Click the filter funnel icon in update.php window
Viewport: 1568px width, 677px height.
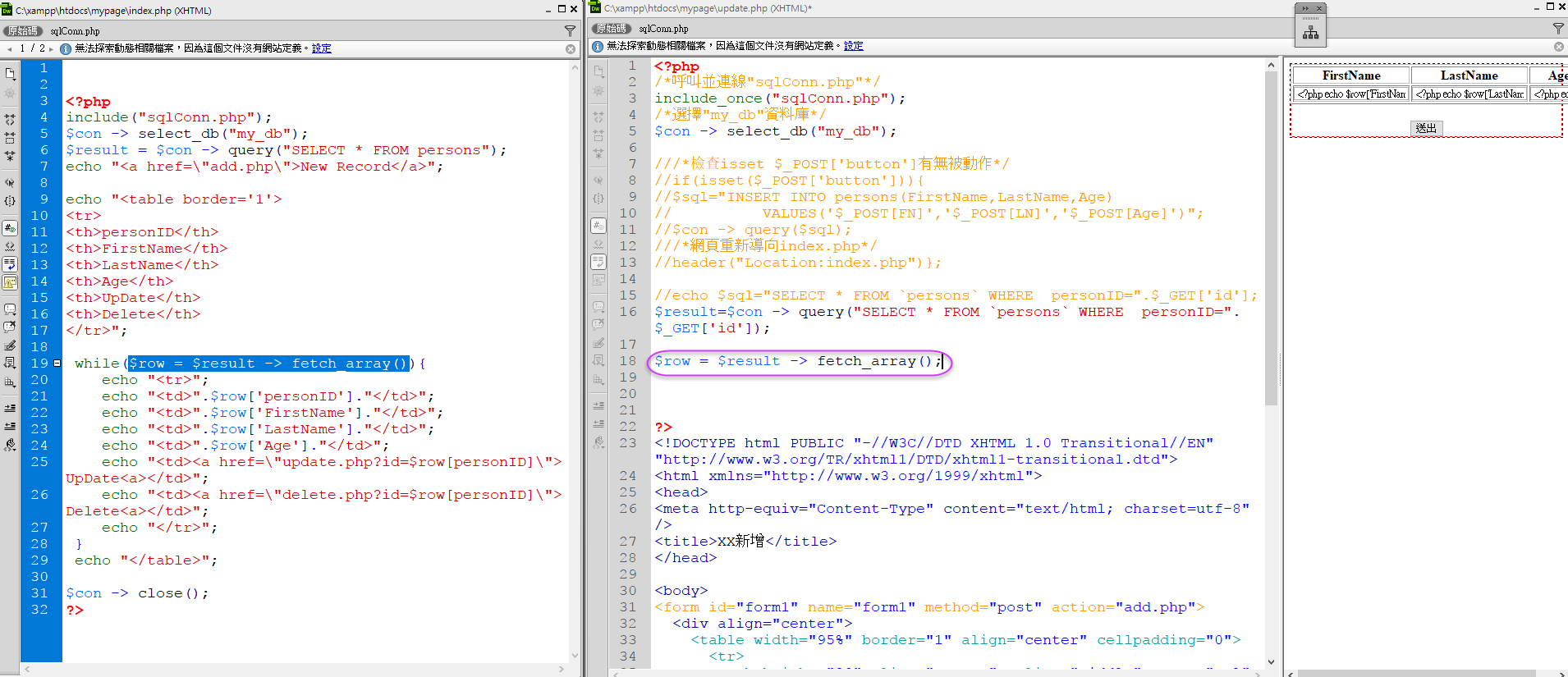pos(1558,29)
